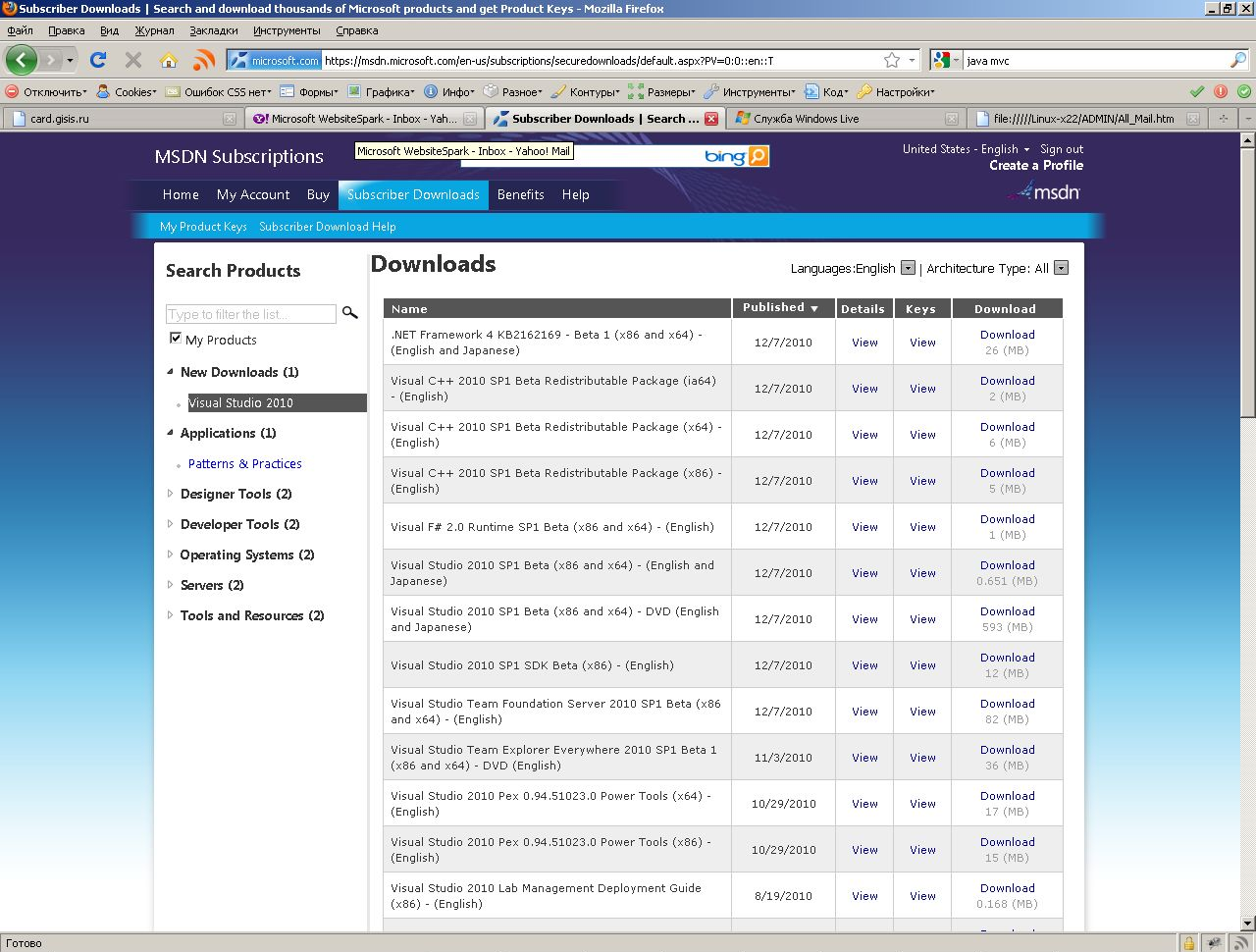Collapse the New Downloads tree node
The width and height of the screenshot is (1256, 952).
click(170, 372)
